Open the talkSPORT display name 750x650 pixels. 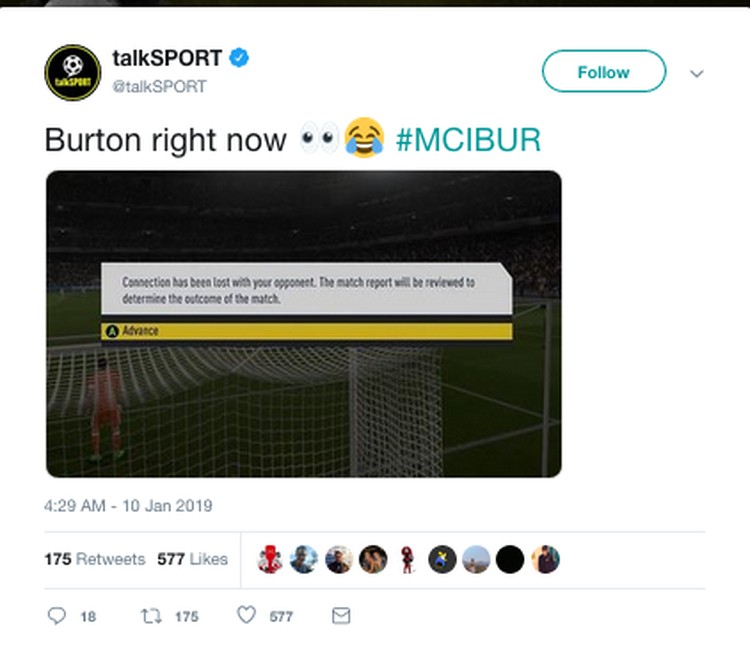tap(167, 58)
